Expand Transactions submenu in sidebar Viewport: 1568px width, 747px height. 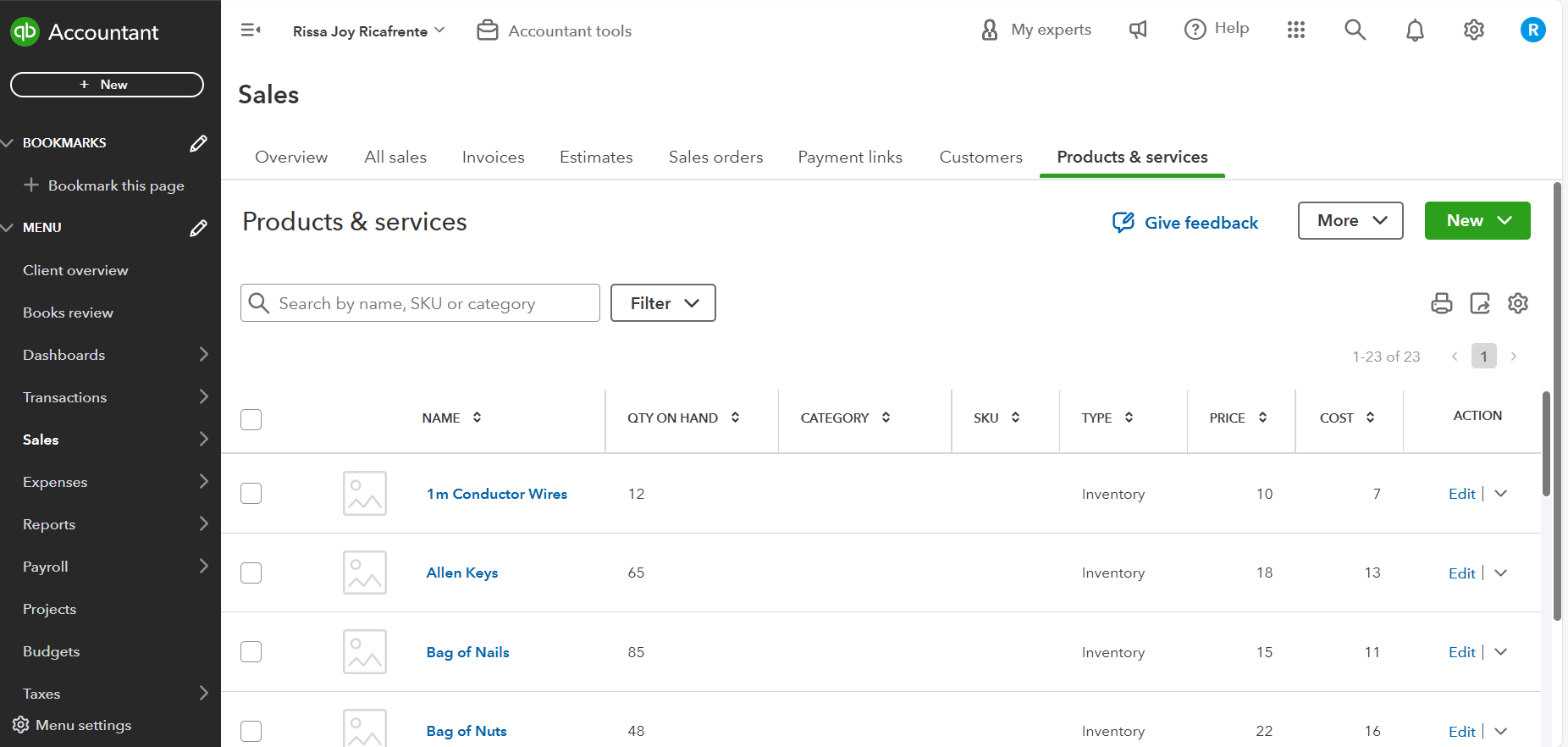click(203, 396)
